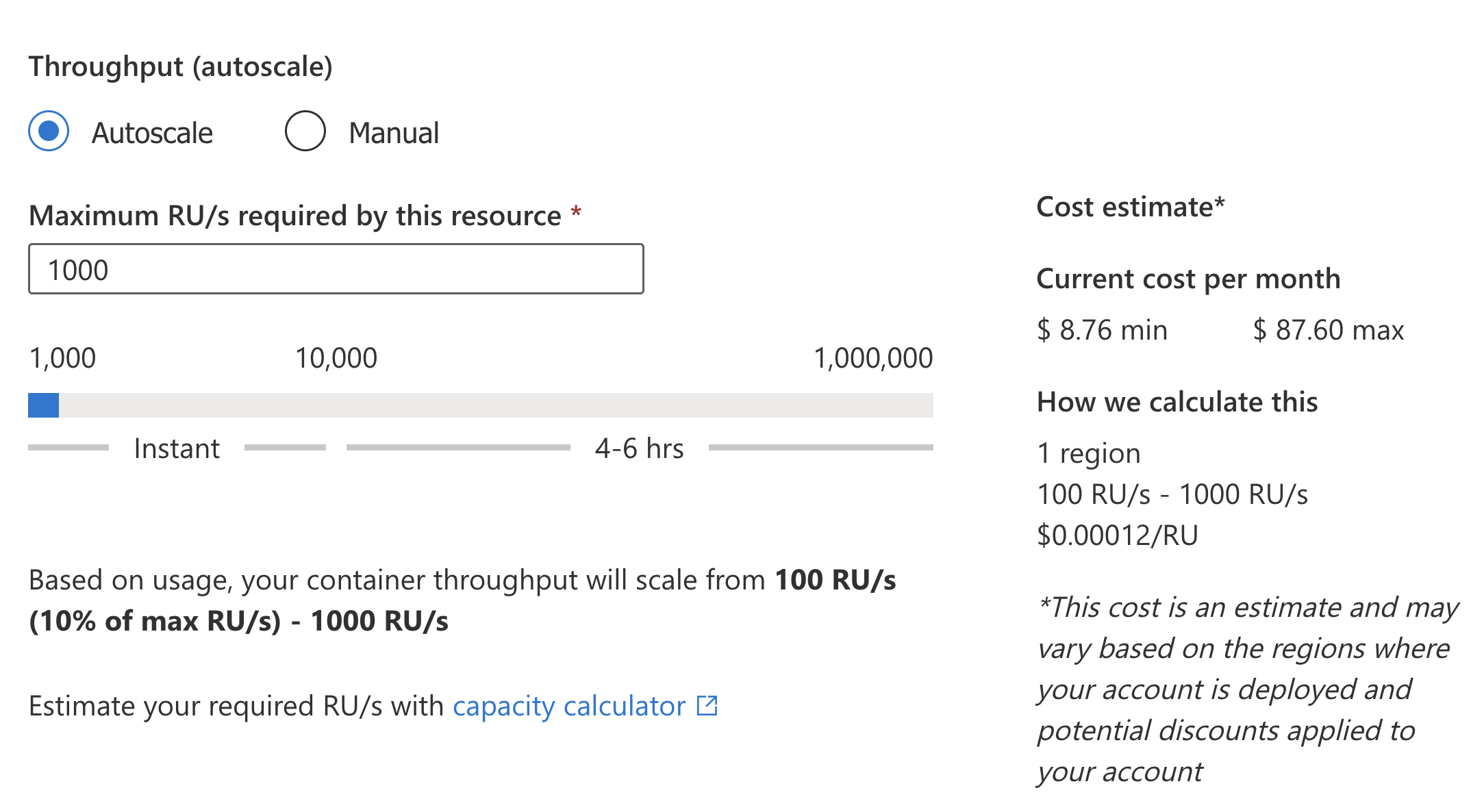Click the 1,000,000 slider scale label

coord(872,358)
